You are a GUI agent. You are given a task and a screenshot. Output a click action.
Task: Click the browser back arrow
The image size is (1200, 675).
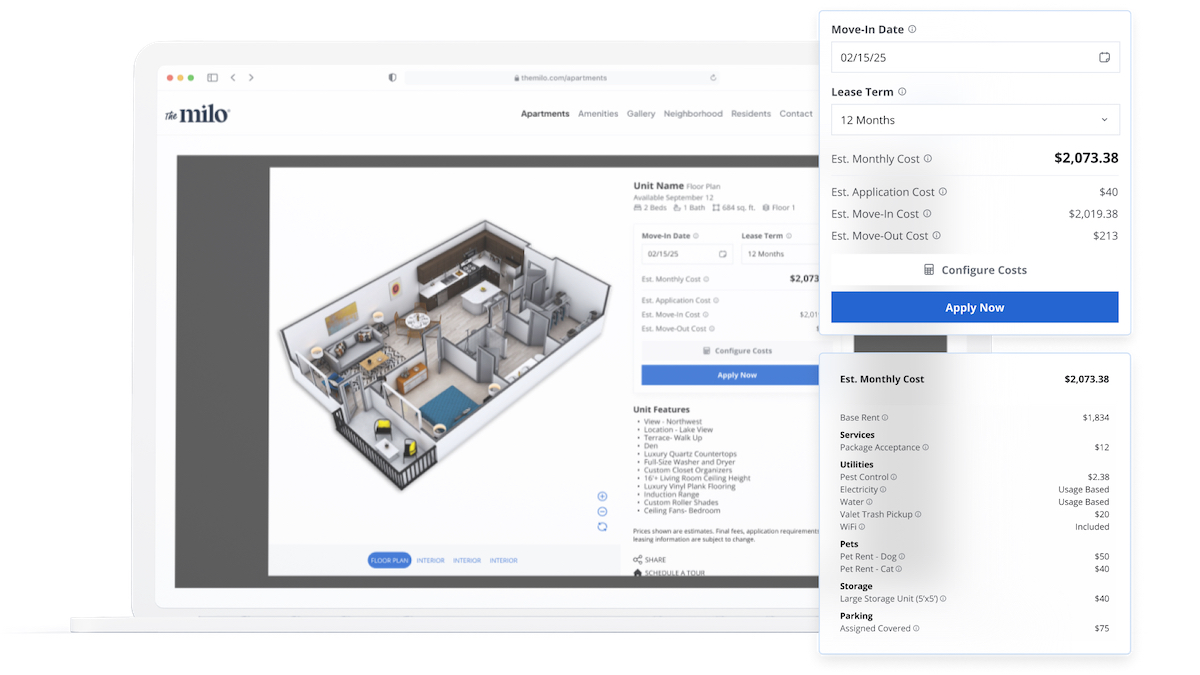click(x=233, y=77)
